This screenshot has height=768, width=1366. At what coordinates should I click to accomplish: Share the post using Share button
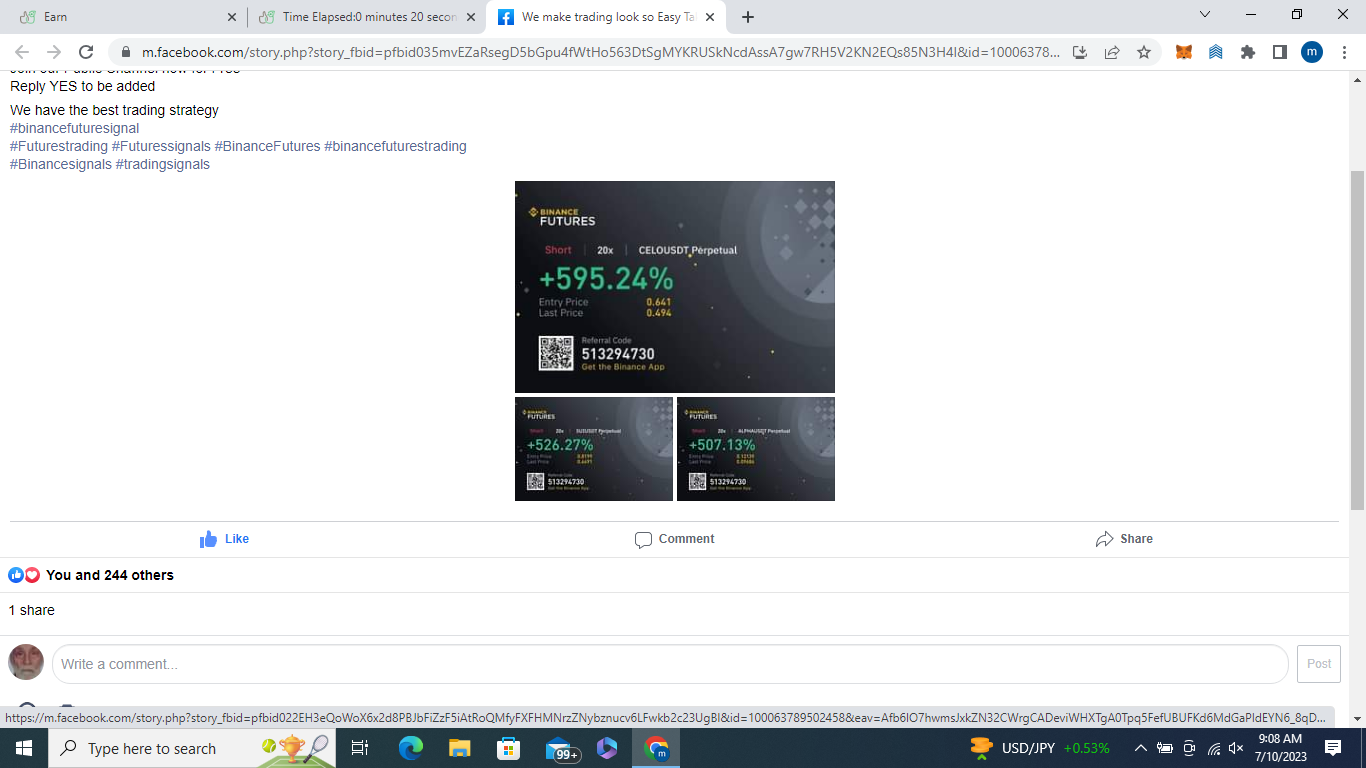click(x=1124, y=539)
